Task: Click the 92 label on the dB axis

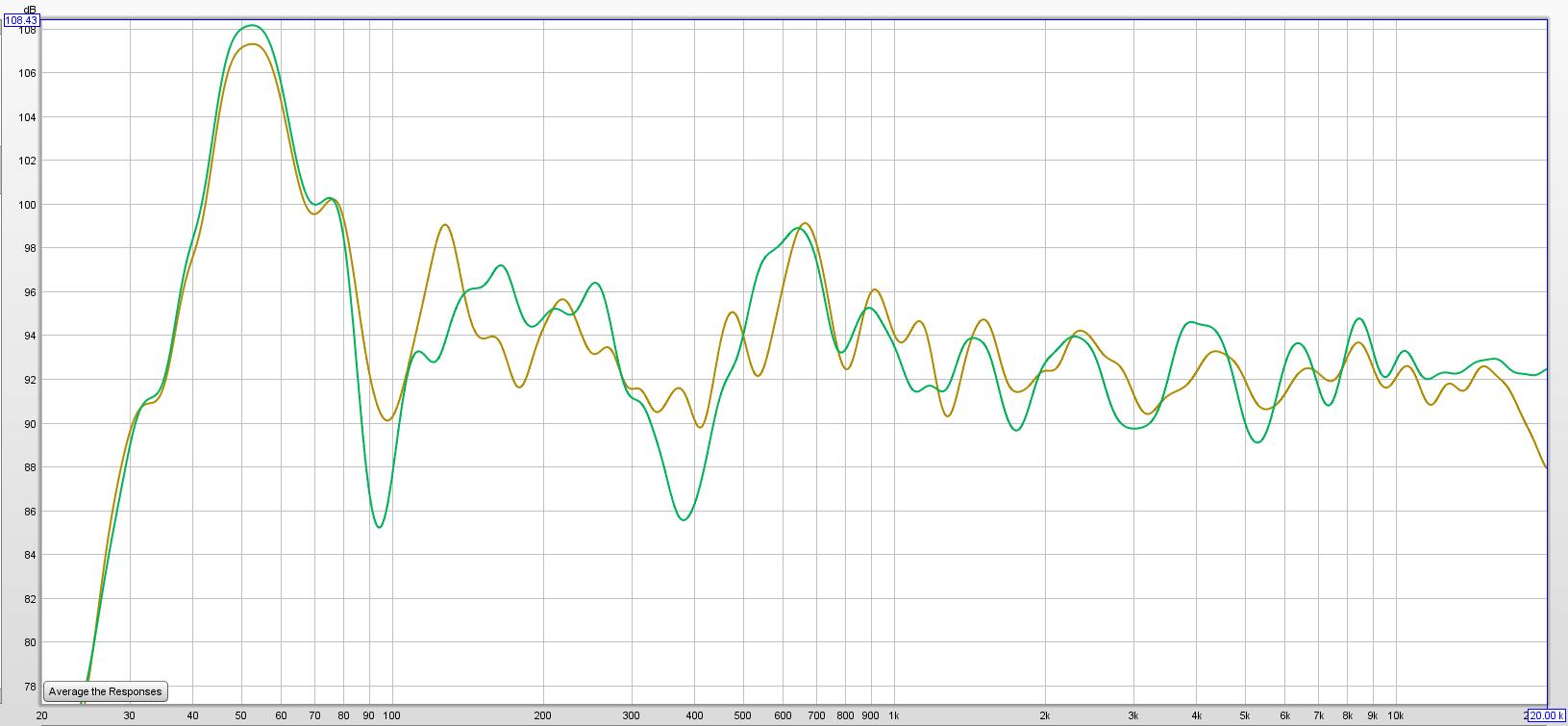Action: point(31,380)
